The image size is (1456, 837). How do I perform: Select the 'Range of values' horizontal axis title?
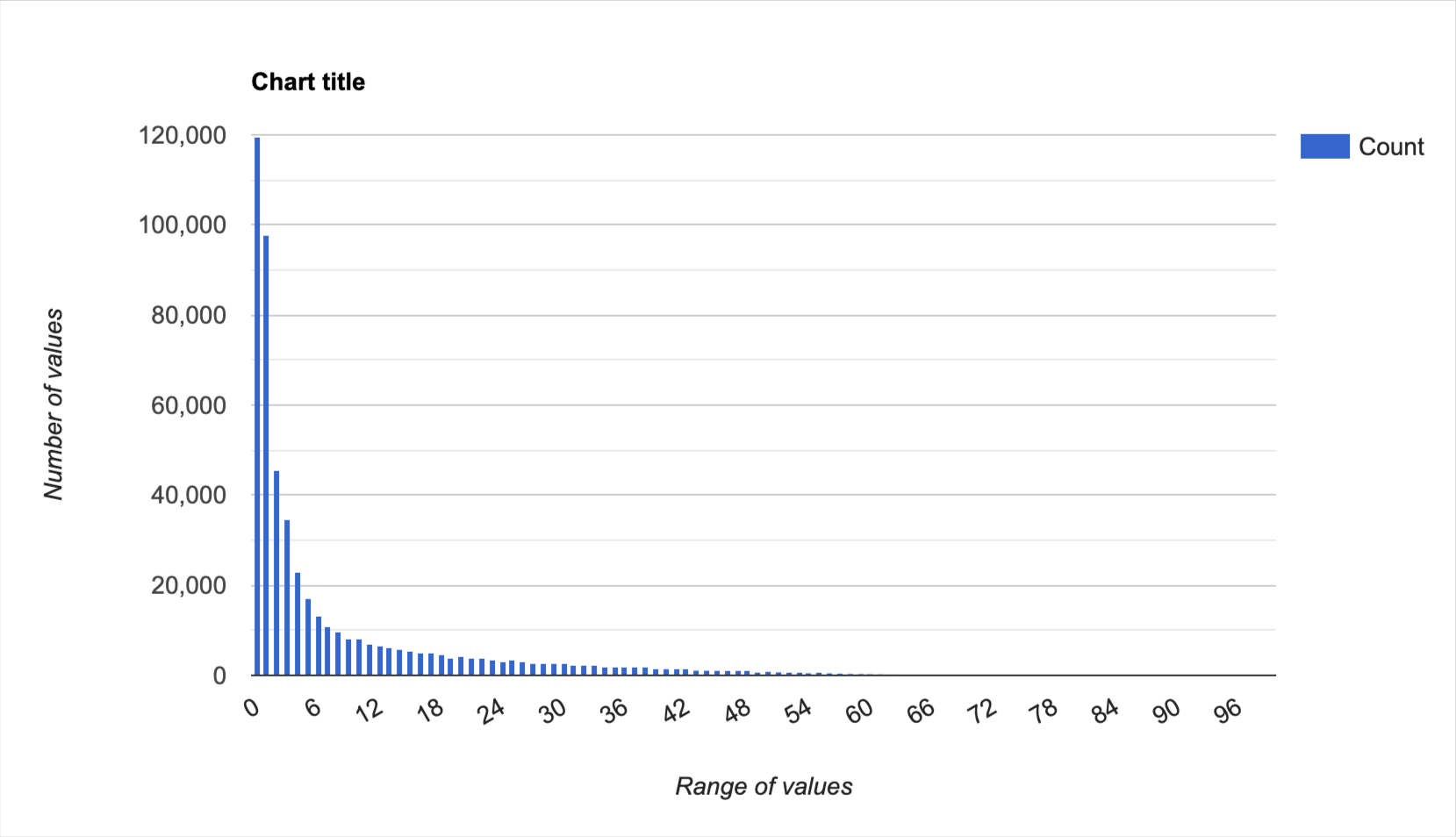[764, 786]
